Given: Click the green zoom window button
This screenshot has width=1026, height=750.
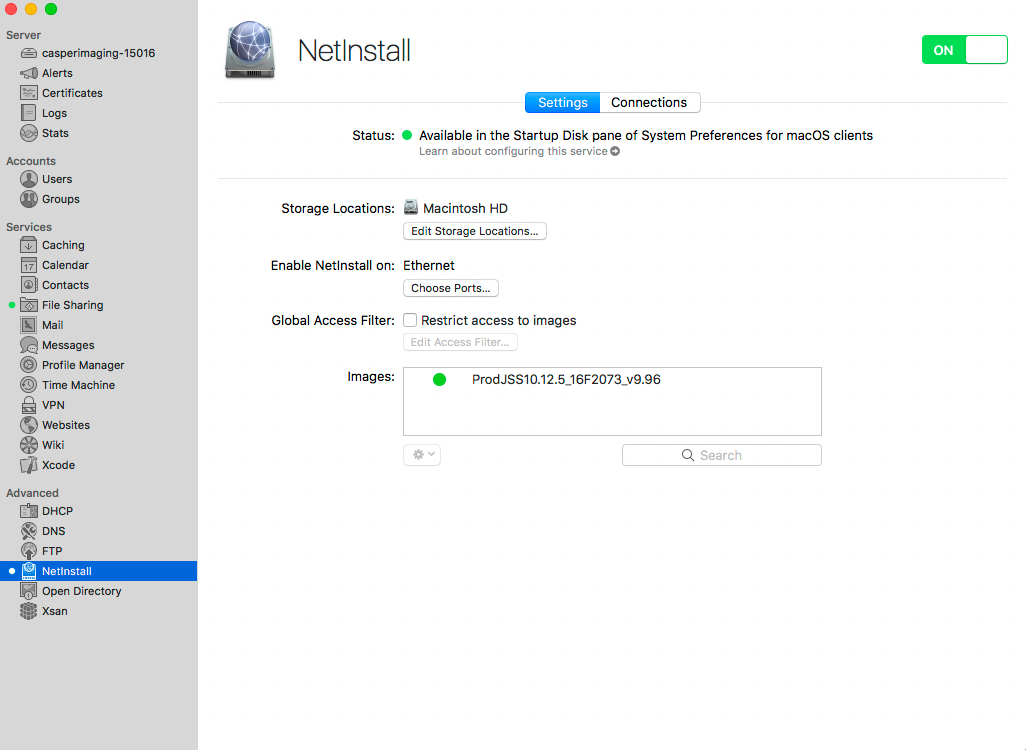Looking at the screenshot, I should [51, 9].
